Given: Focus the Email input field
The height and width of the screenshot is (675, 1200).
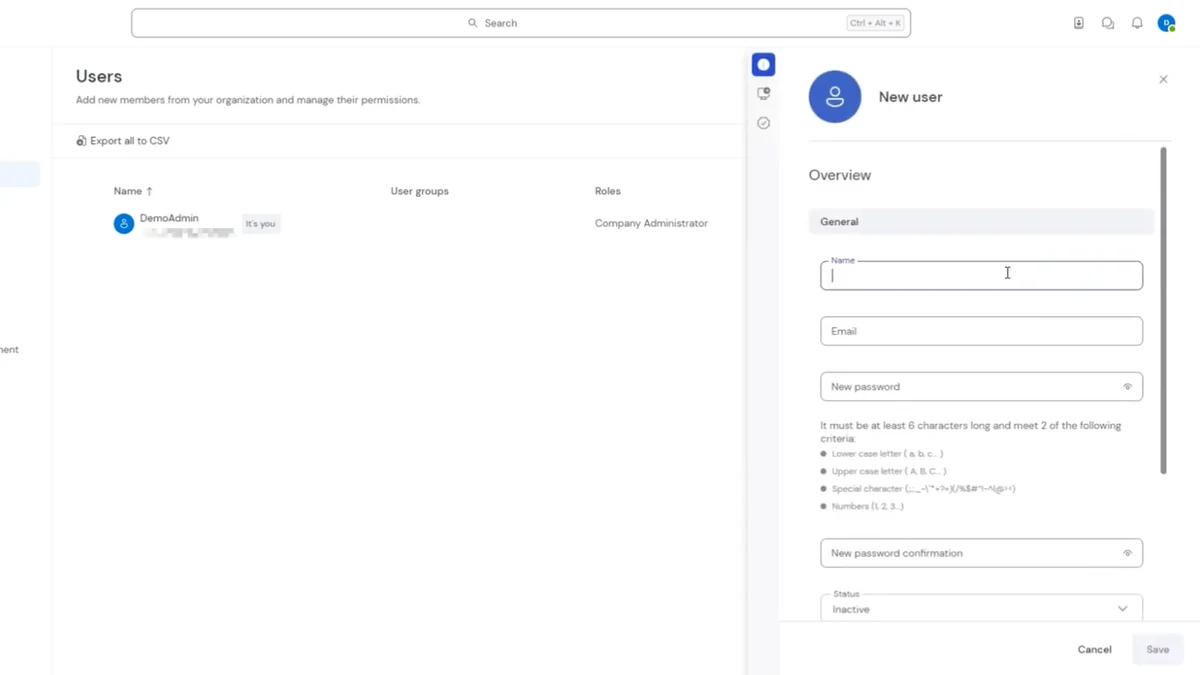Looking at the screenshot, I should pos(981,331).
